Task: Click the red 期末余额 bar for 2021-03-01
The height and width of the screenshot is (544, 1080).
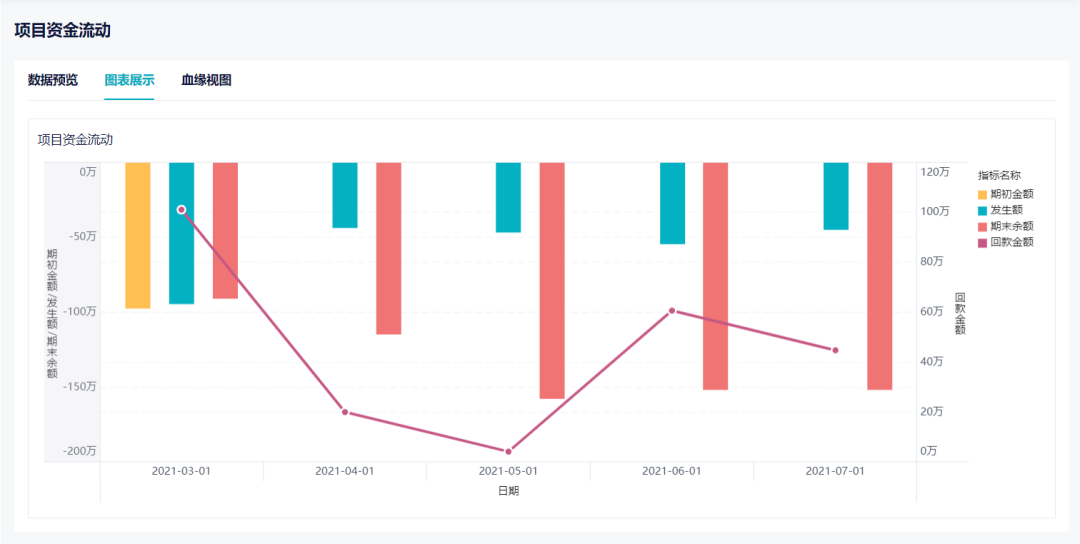Action: (x=225, y=230)
